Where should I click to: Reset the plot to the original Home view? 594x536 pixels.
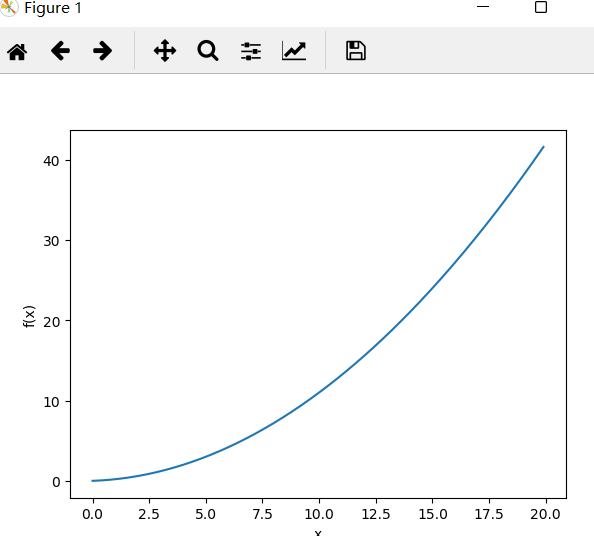(x=17, y=51)
